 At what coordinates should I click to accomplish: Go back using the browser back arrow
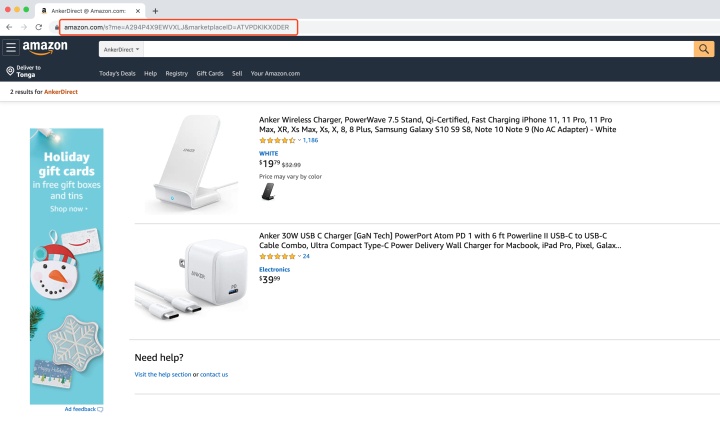click(9, 27)
